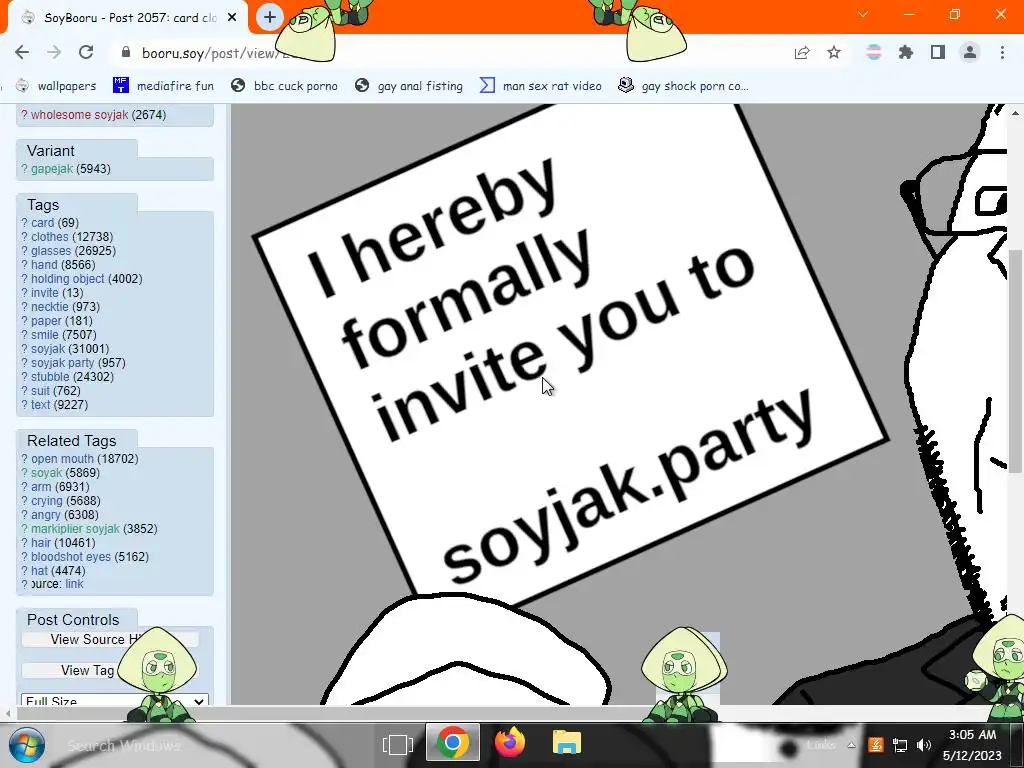Viewport: 1024px width, 768px height.
Task: Open the gapejak variant tag
Action: point(52,169)
